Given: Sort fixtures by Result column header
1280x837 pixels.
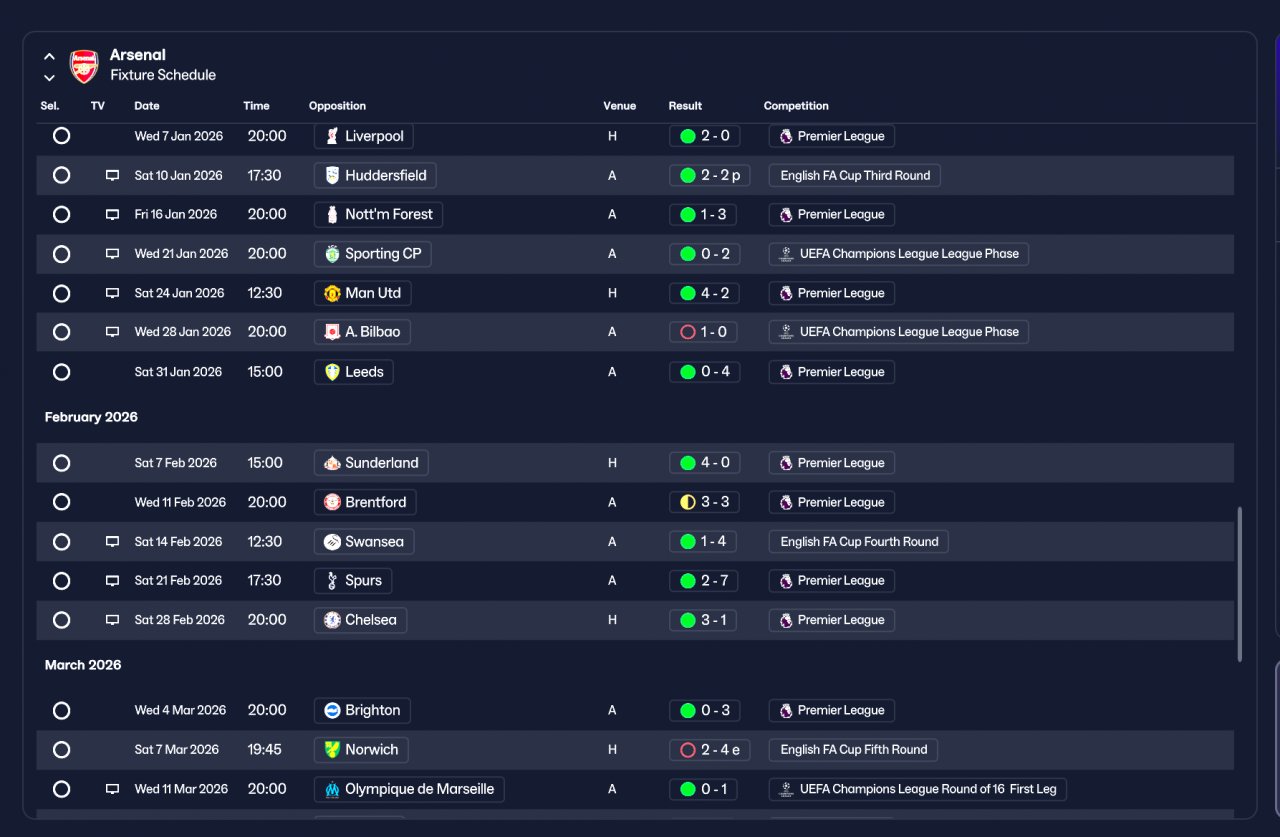Looking at the screenshot, I should (685, 106).
